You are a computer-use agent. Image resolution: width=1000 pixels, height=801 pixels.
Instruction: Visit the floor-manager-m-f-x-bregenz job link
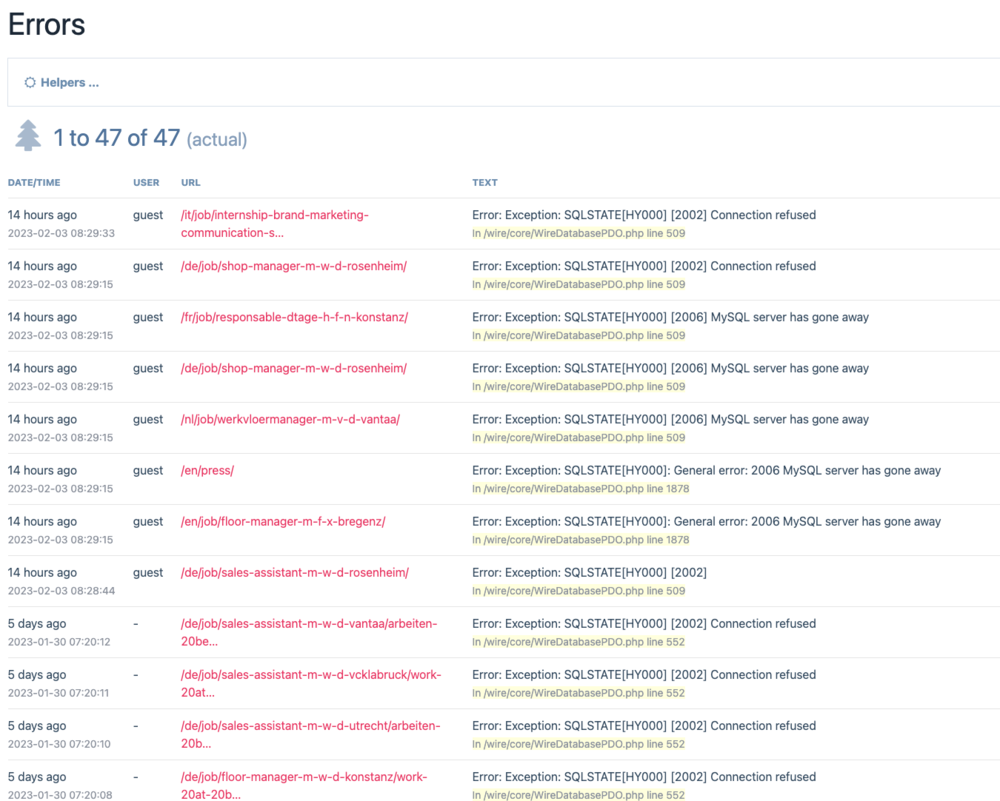tap(283, 521)
